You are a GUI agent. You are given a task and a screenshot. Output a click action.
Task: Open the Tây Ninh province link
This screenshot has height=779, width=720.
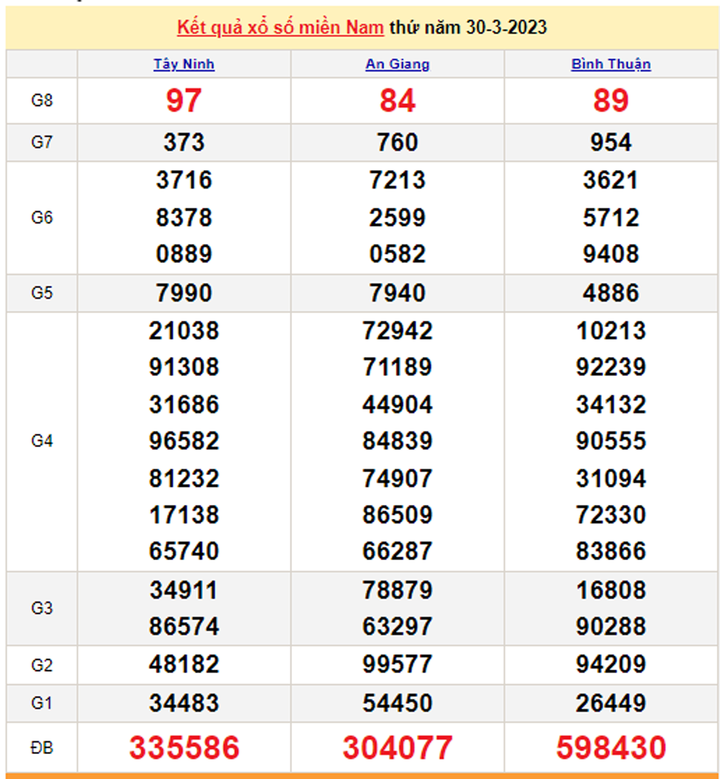184,64
